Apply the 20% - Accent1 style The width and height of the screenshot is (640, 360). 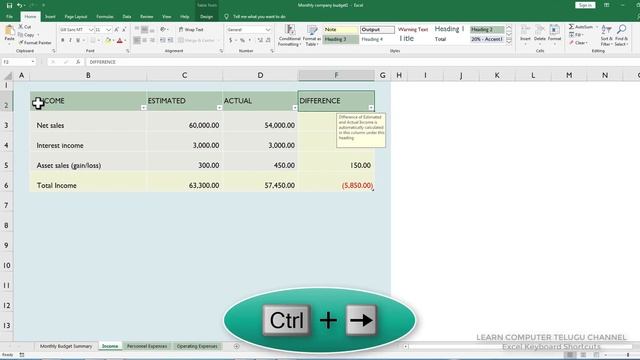point(487,39)
